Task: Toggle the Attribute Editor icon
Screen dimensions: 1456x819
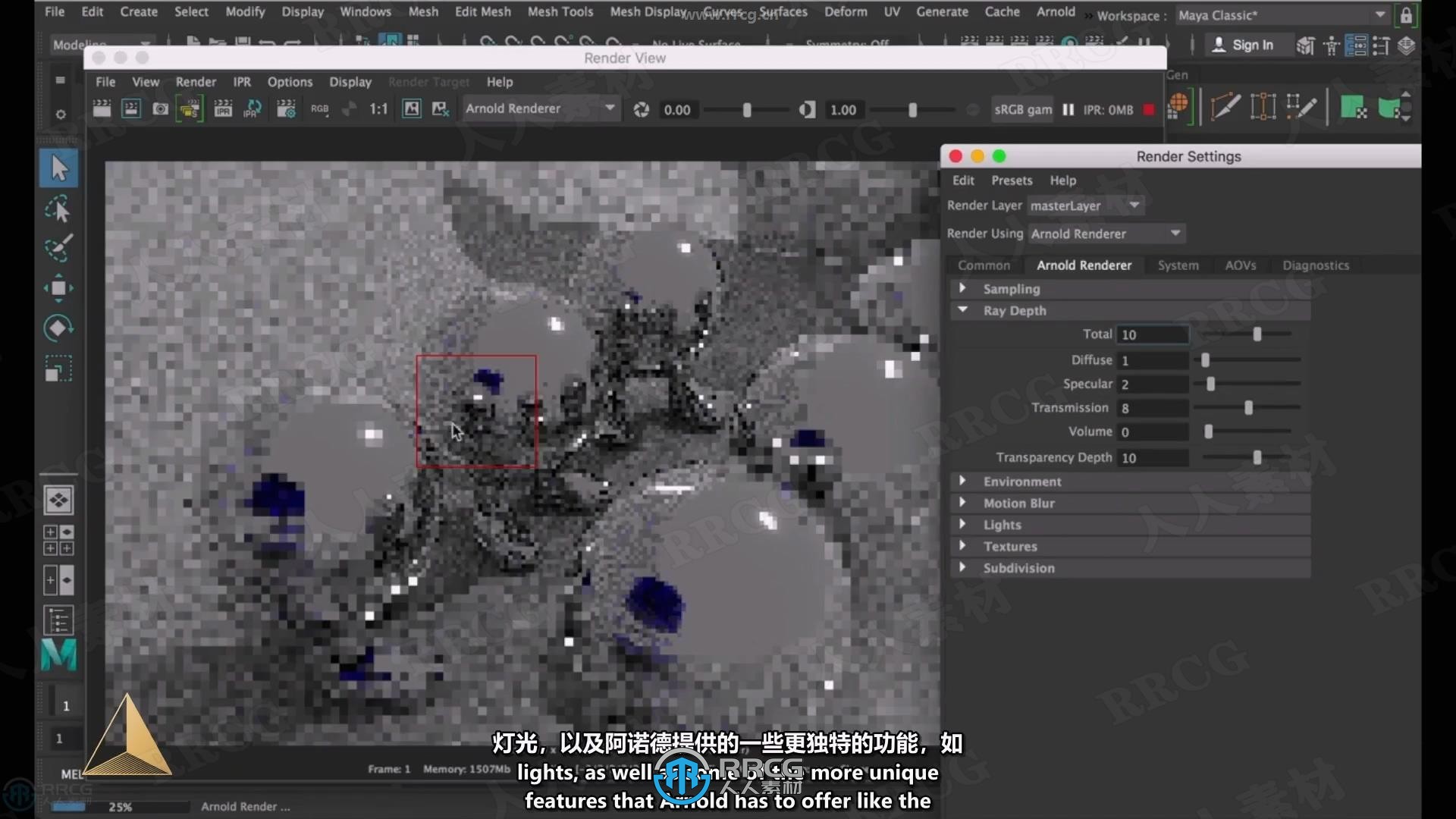Action: pyautogui.click(x=1356, y=45)
